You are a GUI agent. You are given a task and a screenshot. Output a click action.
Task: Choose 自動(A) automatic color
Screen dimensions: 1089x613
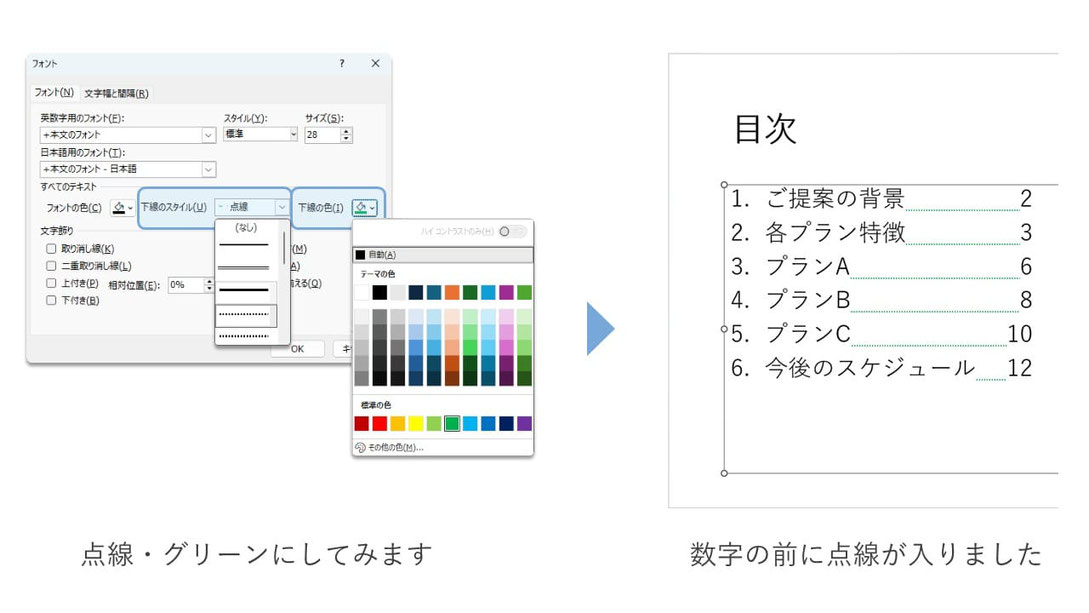pyautogui.click(x=443, y=255)
